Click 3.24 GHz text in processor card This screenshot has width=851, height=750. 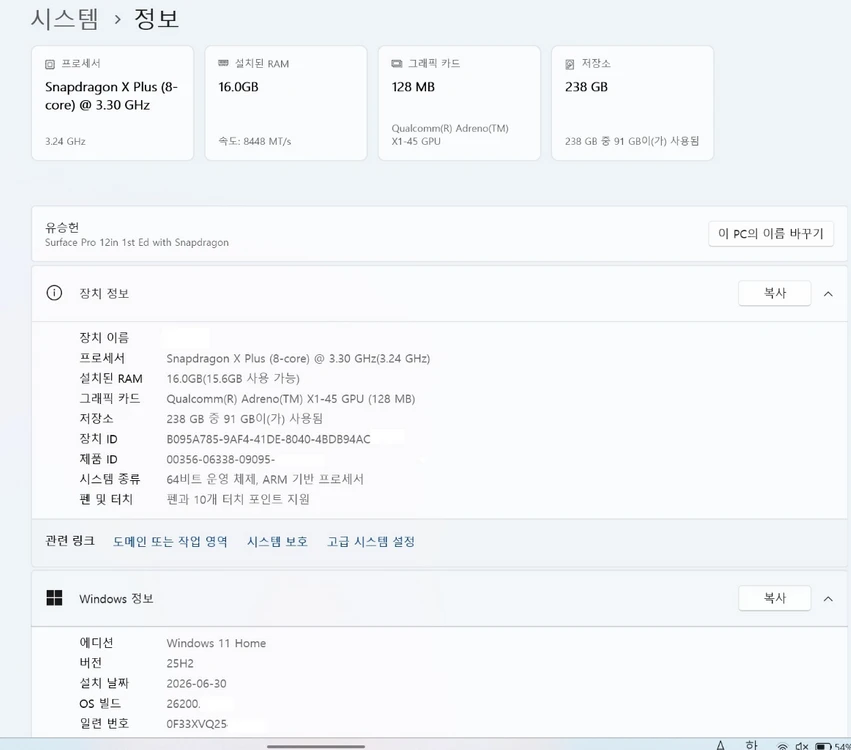point(65,141)
